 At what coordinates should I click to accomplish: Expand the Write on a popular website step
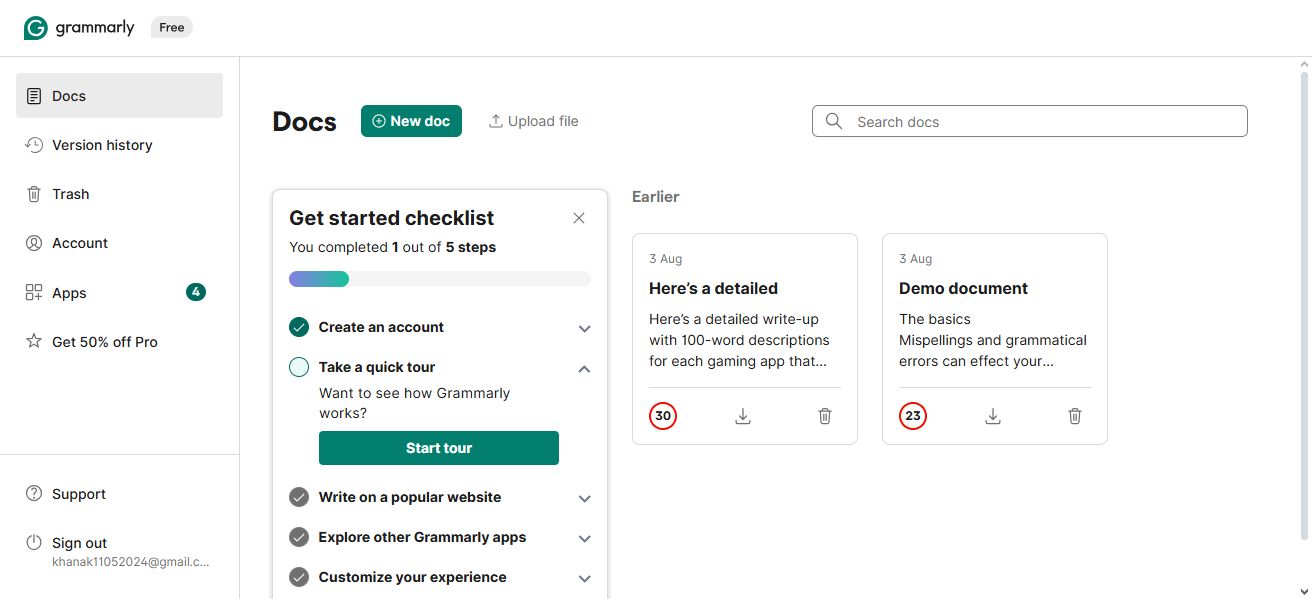[x=585, y=498]
